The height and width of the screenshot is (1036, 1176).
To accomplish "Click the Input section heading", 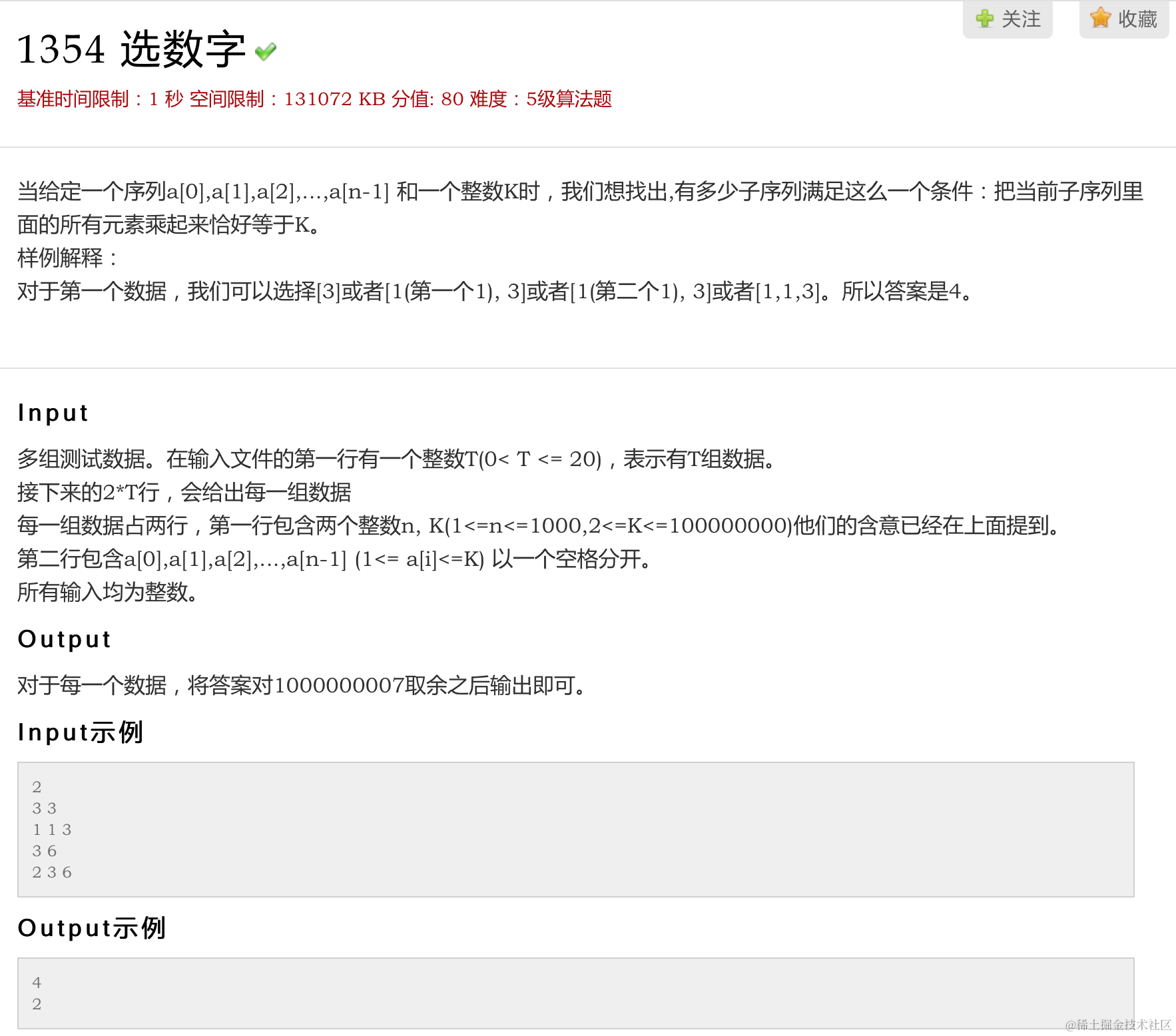I will click(x=53, y=413).
